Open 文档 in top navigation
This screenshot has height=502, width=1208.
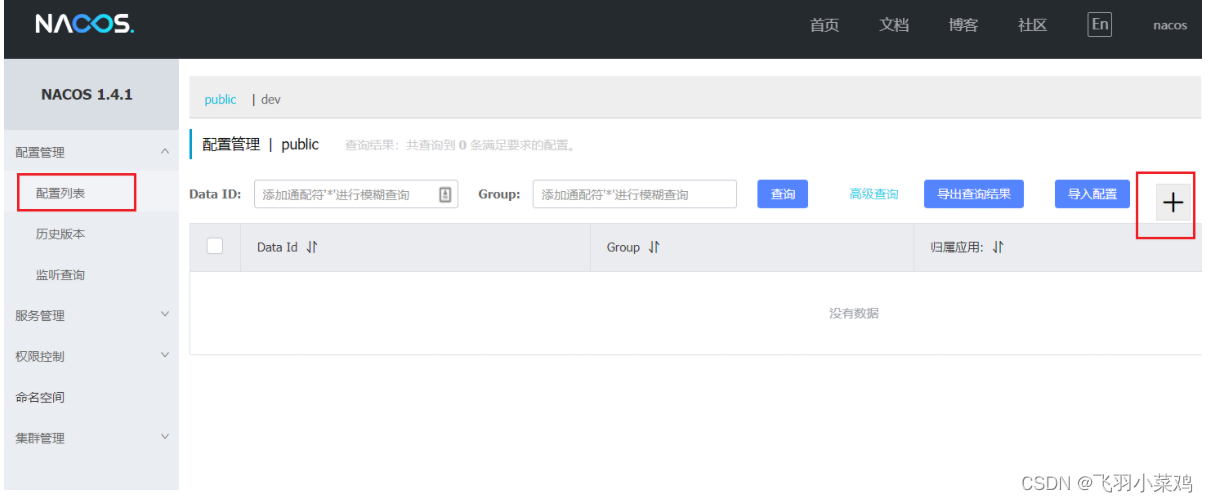point(894,26)
